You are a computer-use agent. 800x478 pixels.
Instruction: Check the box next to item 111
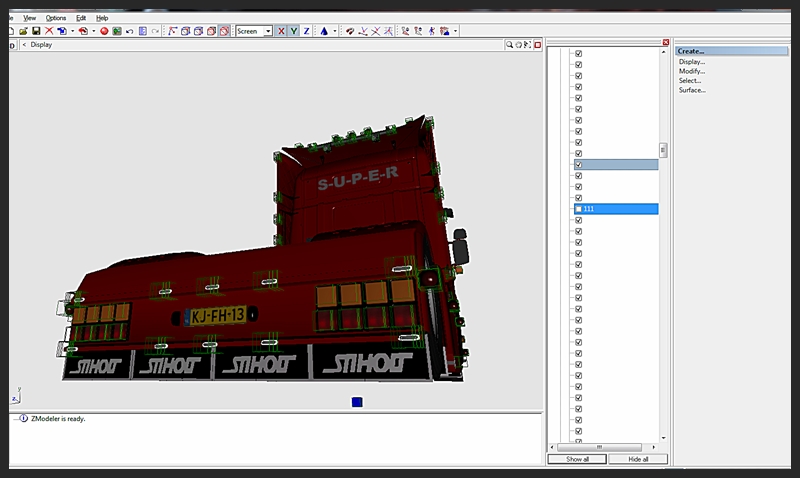[579, 209]
